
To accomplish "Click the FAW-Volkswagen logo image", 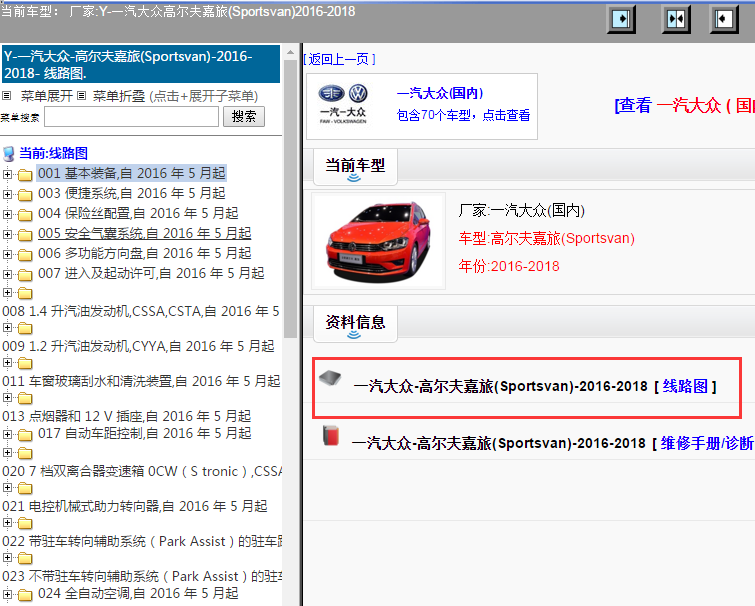I will pos(343,104).
